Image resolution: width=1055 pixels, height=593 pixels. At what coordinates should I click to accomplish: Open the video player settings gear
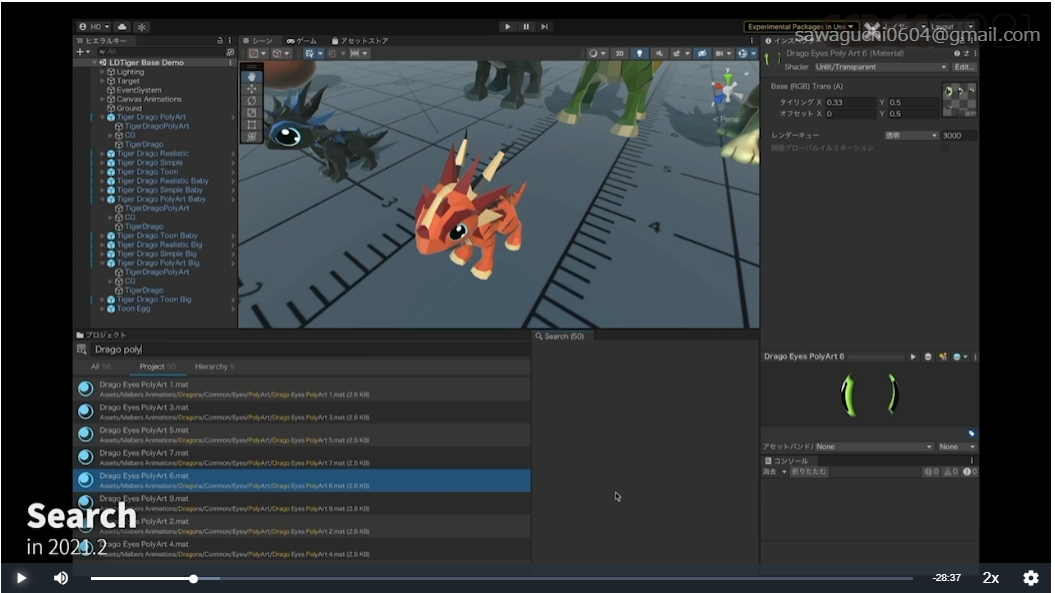pos(1031,578)
